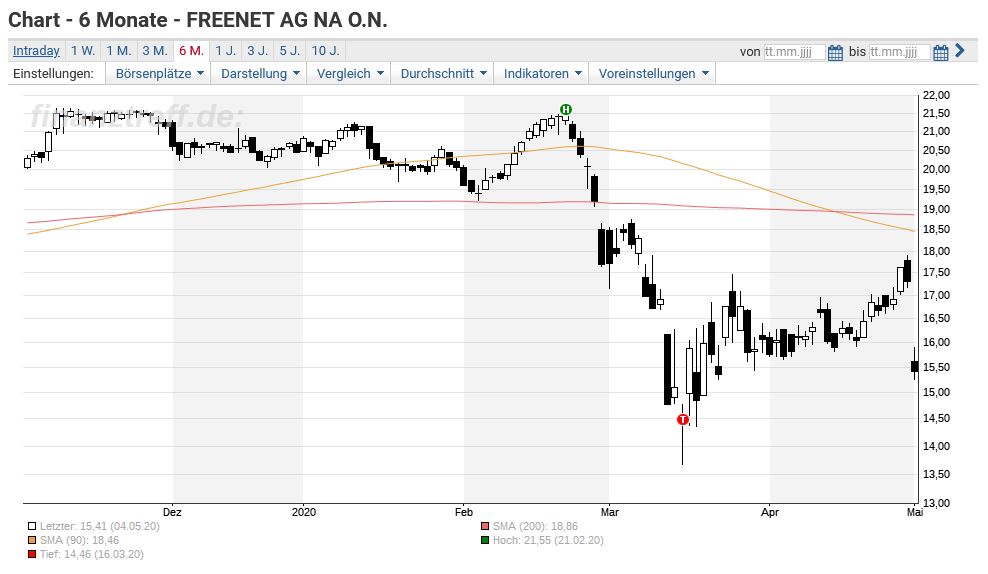This screenshot has height=574, width=988.
Task: Open the Darstellung dropdown
Action: [x=260, y=73]
